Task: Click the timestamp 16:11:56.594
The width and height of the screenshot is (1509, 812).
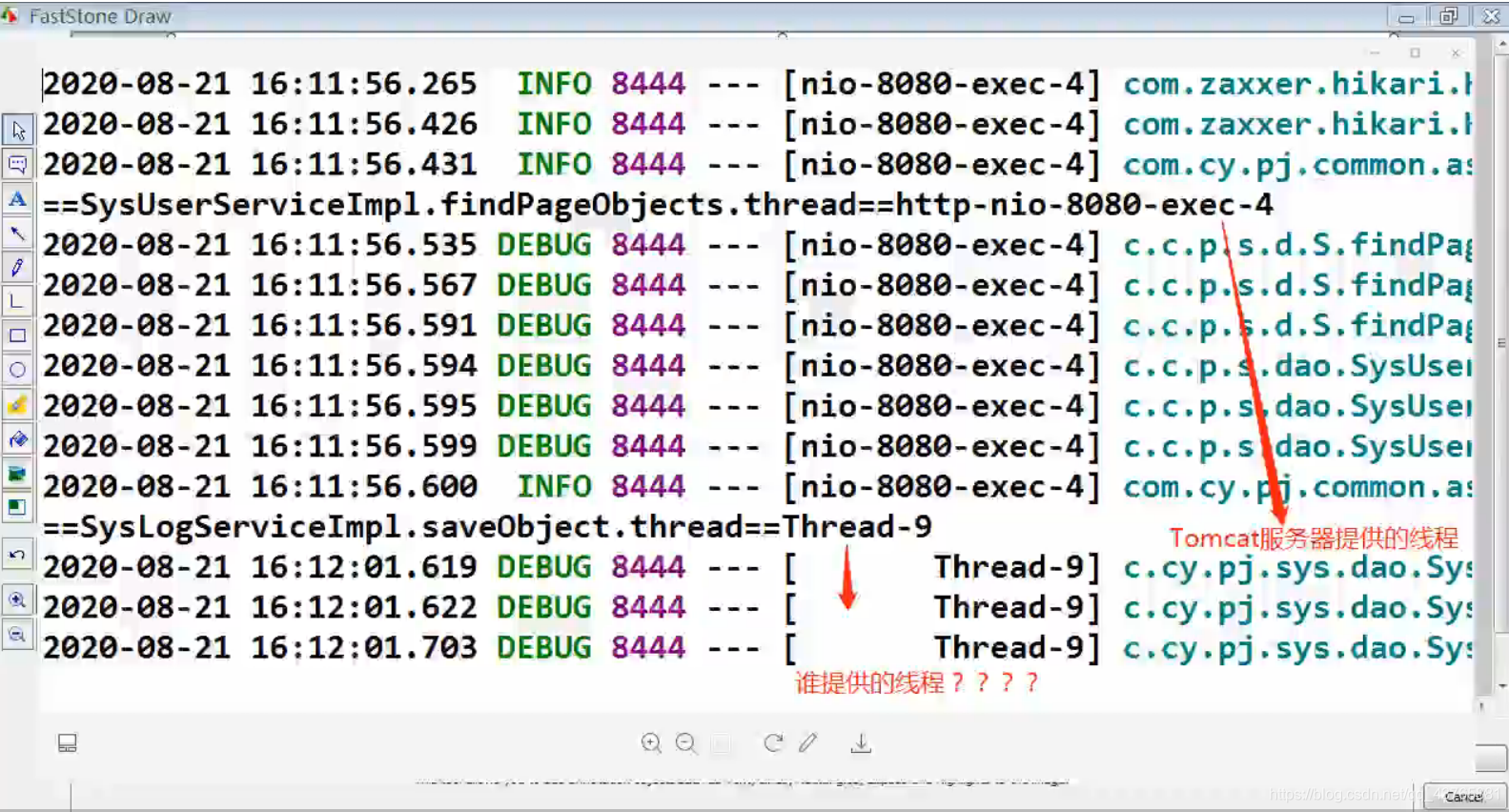Action: [x=363, y=366]
